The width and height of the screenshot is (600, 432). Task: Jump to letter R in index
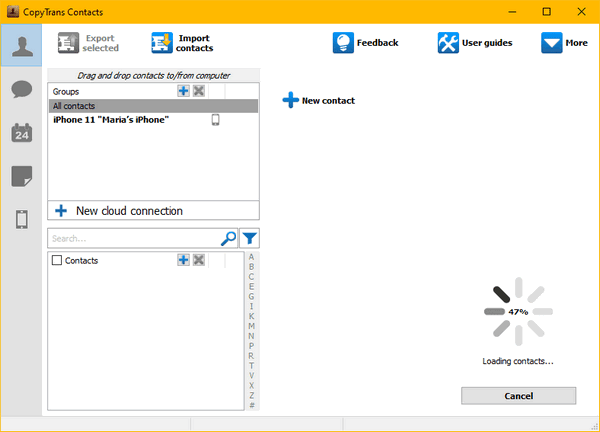251,356
